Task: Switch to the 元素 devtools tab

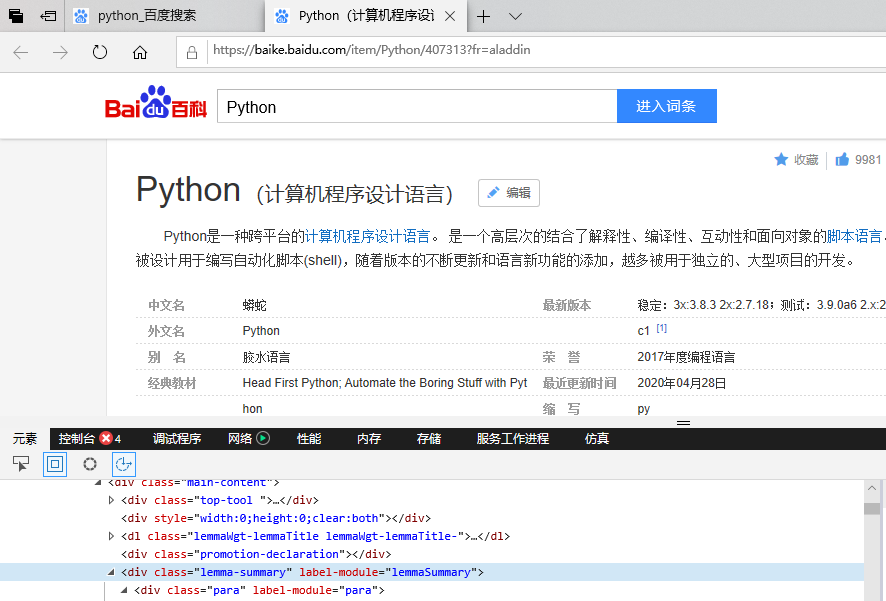Action: click(25, 439)
